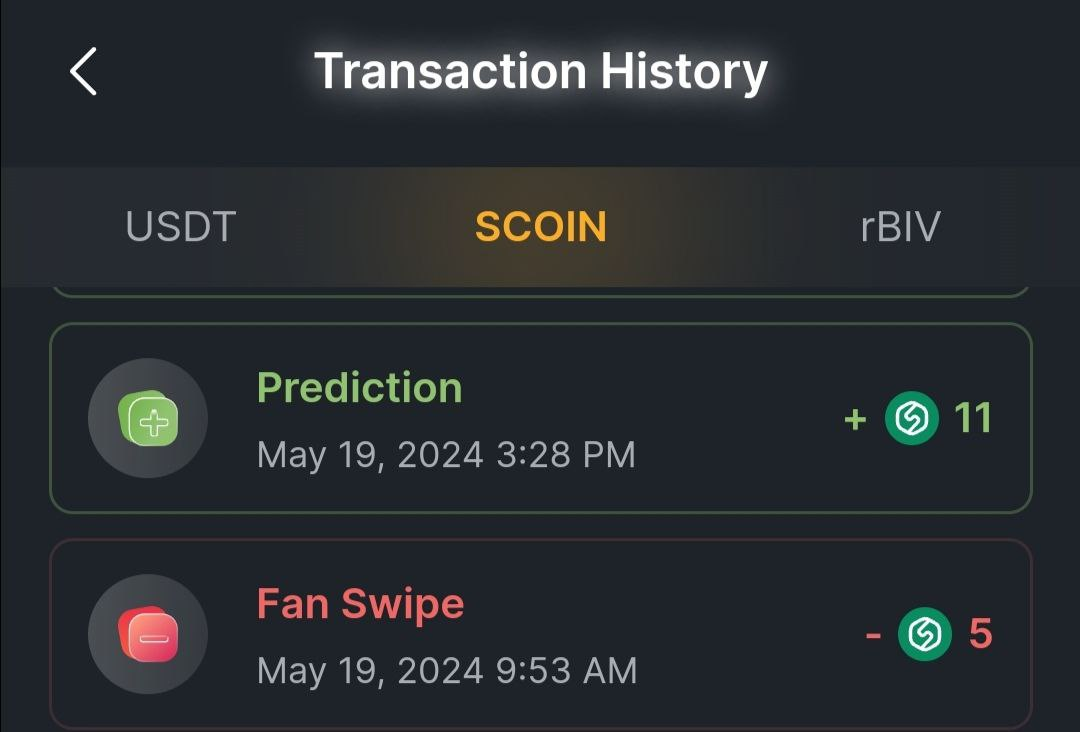Viewport: 1080px width, 732px height.
Task: Go back using the left arrow
Action: click(x=84, y=72)
